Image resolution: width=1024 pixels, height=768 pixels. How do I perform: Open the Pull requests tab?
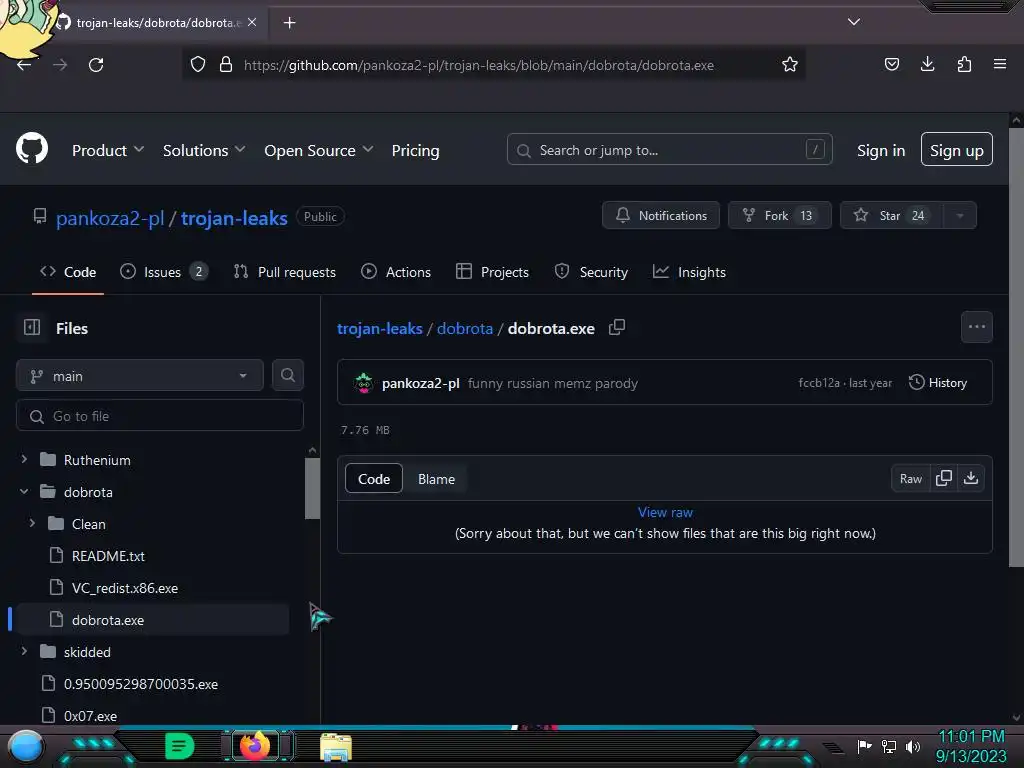[285, 272]
